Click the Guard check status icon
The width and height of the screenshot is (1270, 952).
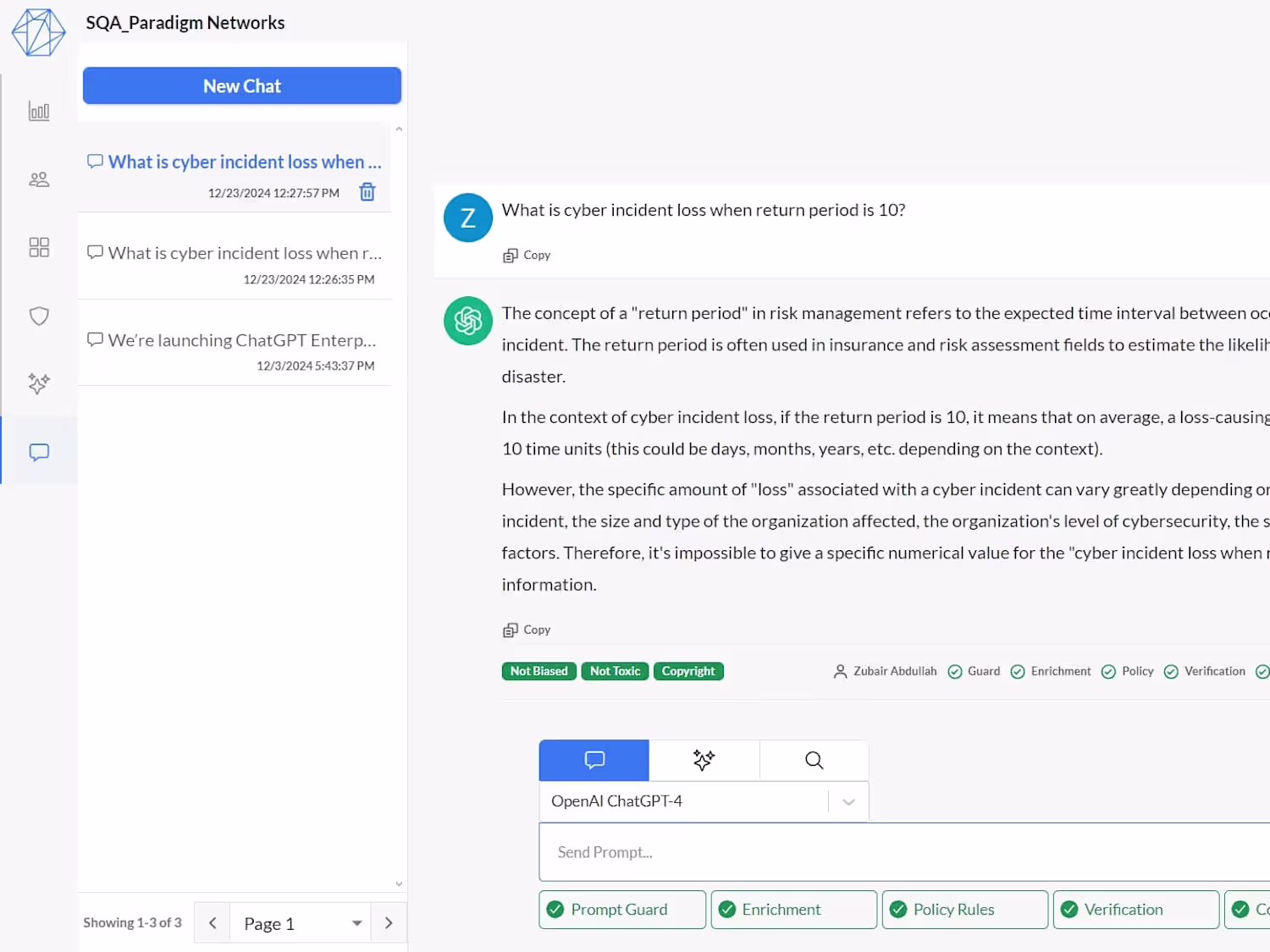tap(955, 671)
